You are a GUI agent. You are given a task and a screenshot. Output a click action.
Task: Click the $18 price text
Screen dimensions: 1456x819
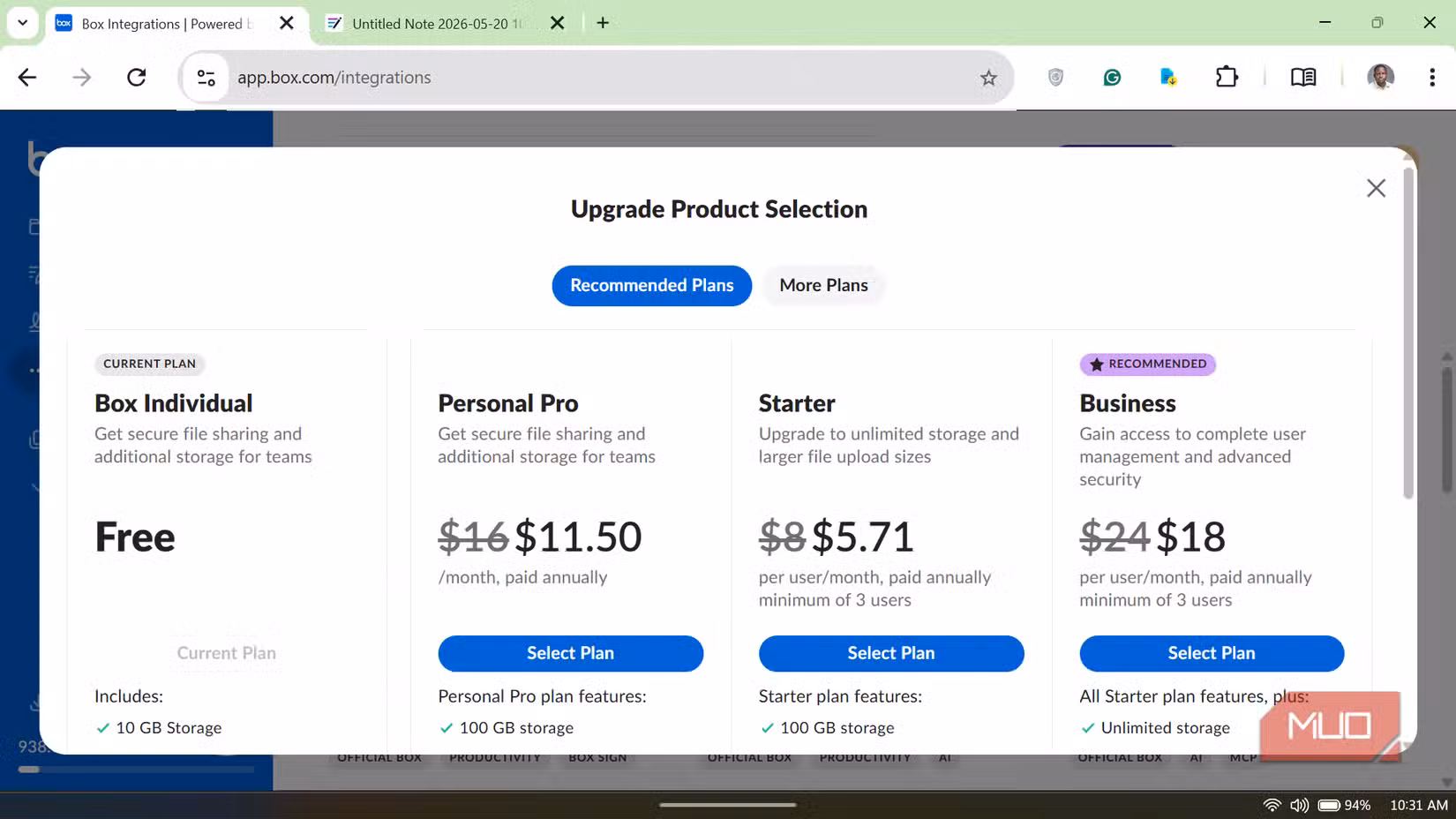point(1191,537)
